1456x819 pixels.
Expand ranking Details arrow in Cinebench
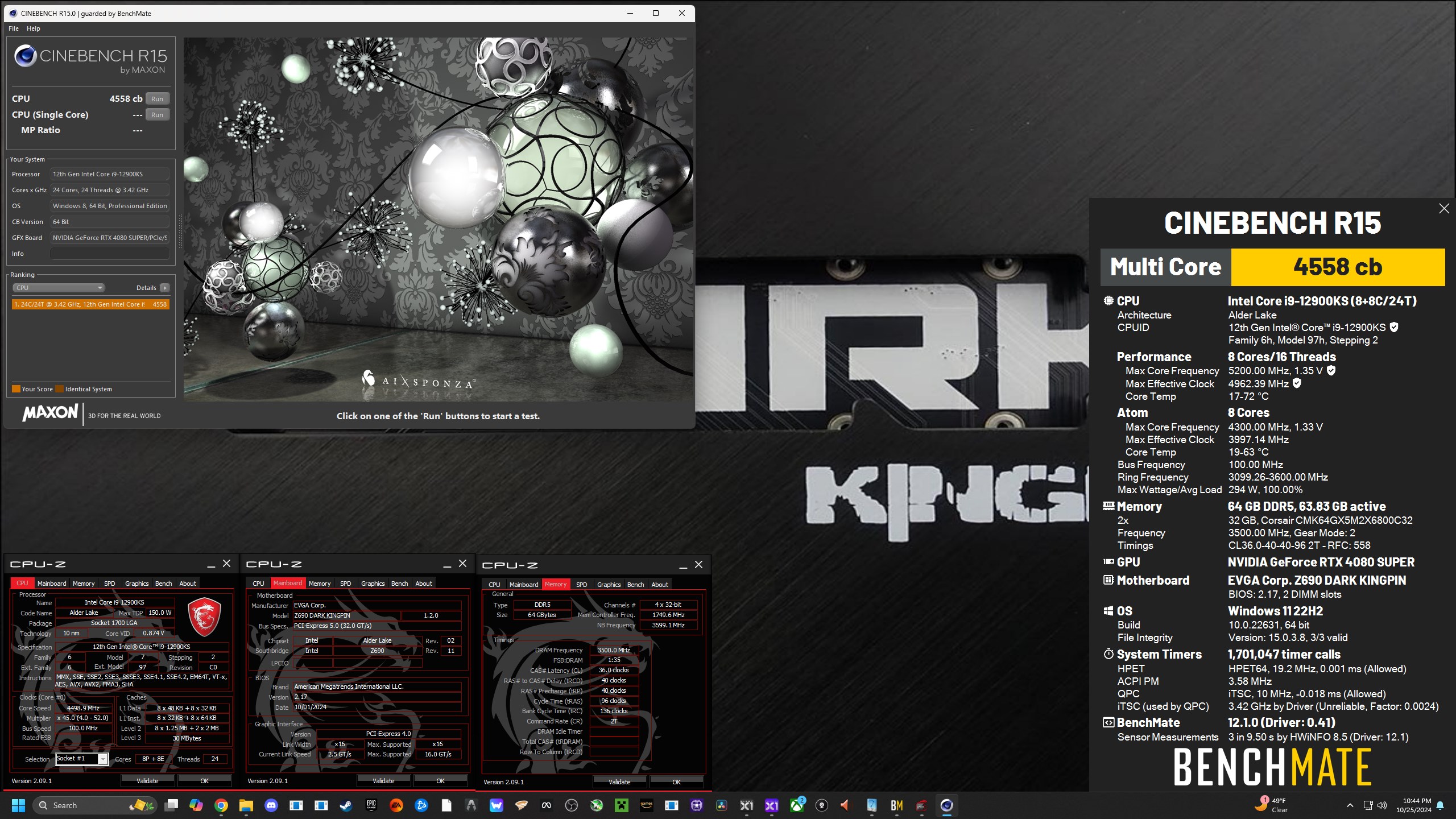tap(165, 288)
